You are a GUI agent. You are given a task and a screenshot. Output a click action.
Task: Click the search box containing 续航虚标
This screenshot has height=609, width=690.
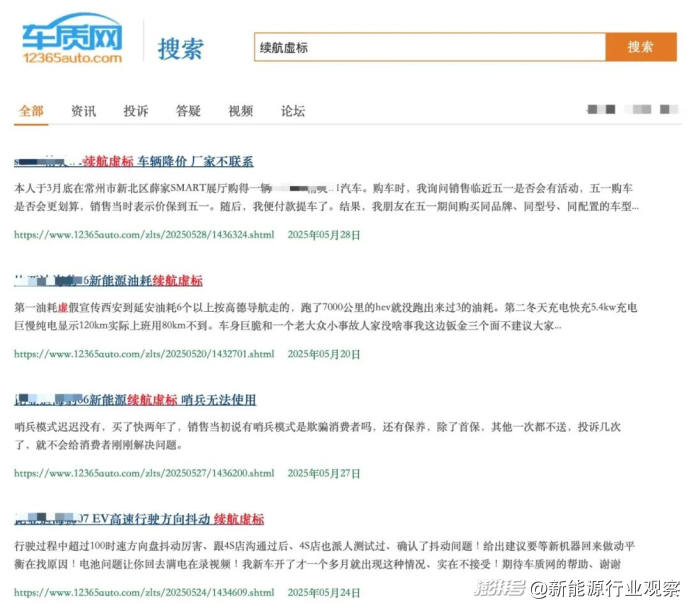[x=430, y=47]
